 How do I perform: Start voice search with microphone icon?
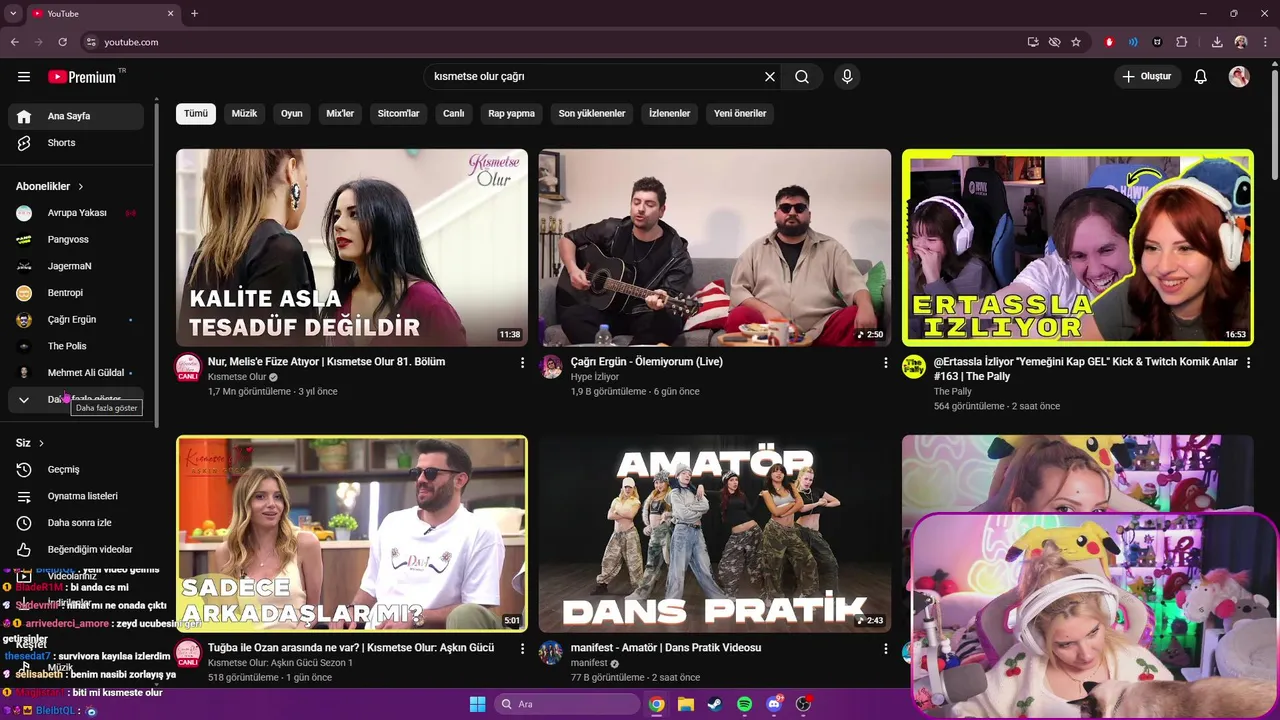click(847, 77)
